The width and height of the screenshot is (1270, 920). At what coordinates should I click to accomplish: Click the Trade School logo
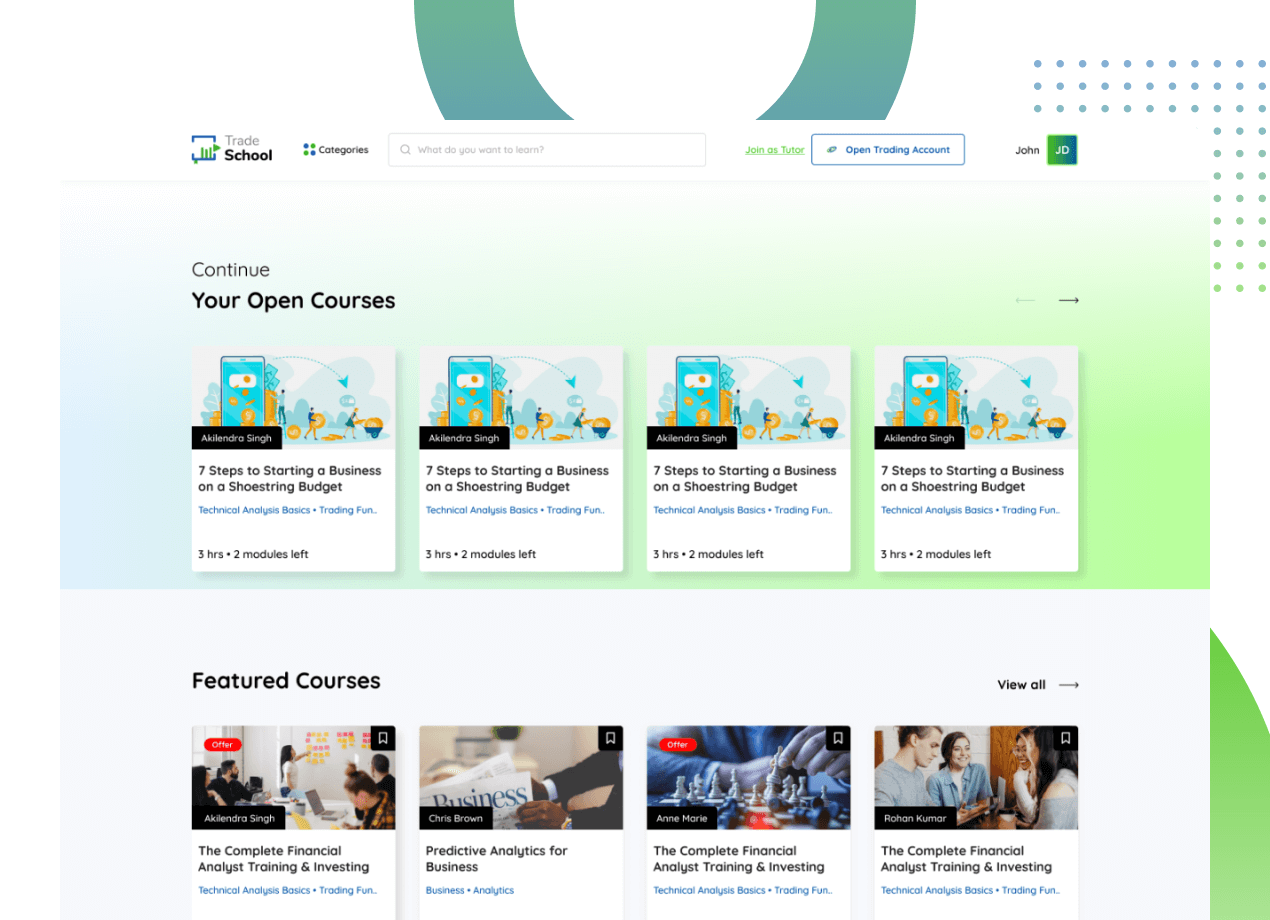pos(232,149)
